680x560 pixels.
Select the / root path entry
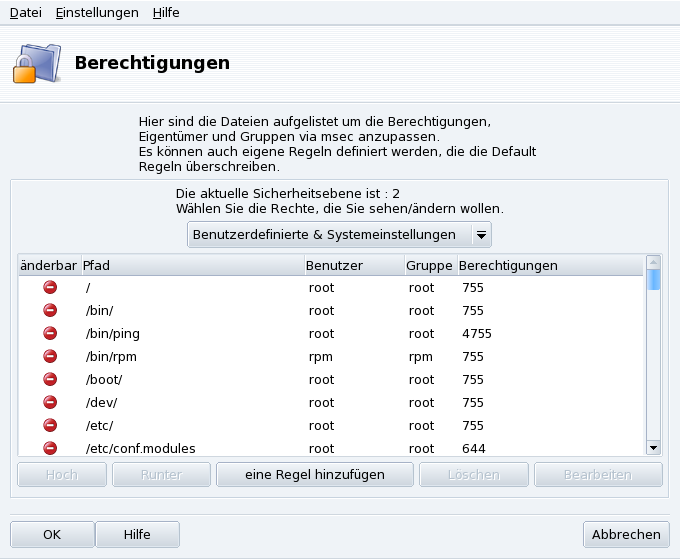(88, 288)
